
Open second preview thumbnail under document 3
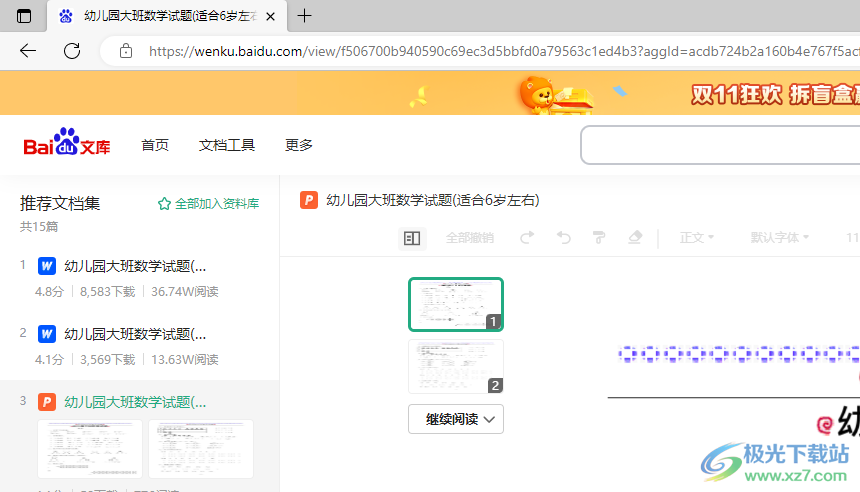pyautogui.click(x=201, y=449)
